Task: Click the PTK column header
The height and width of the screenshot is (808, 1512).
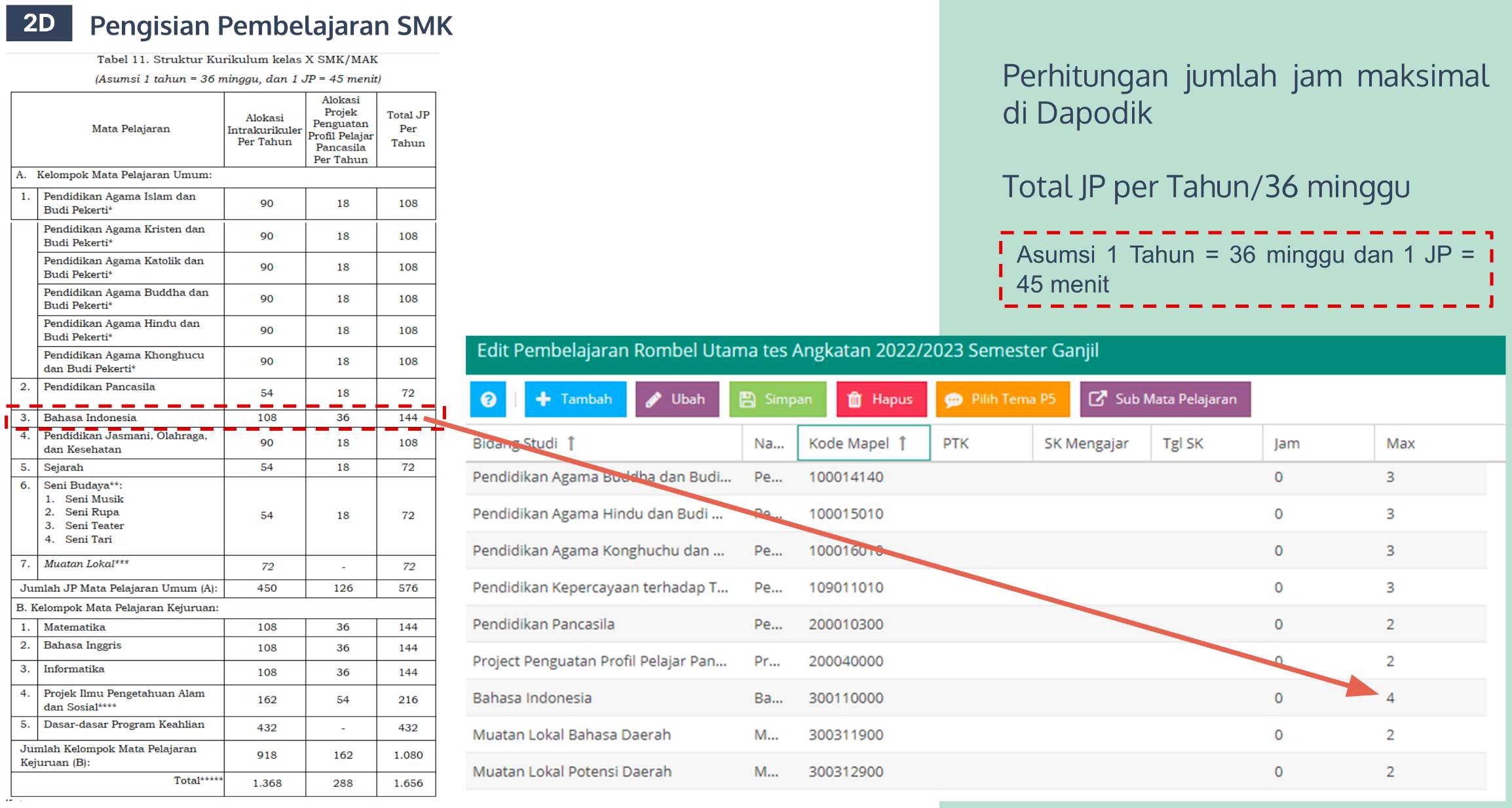Action: tap(956, 443)
